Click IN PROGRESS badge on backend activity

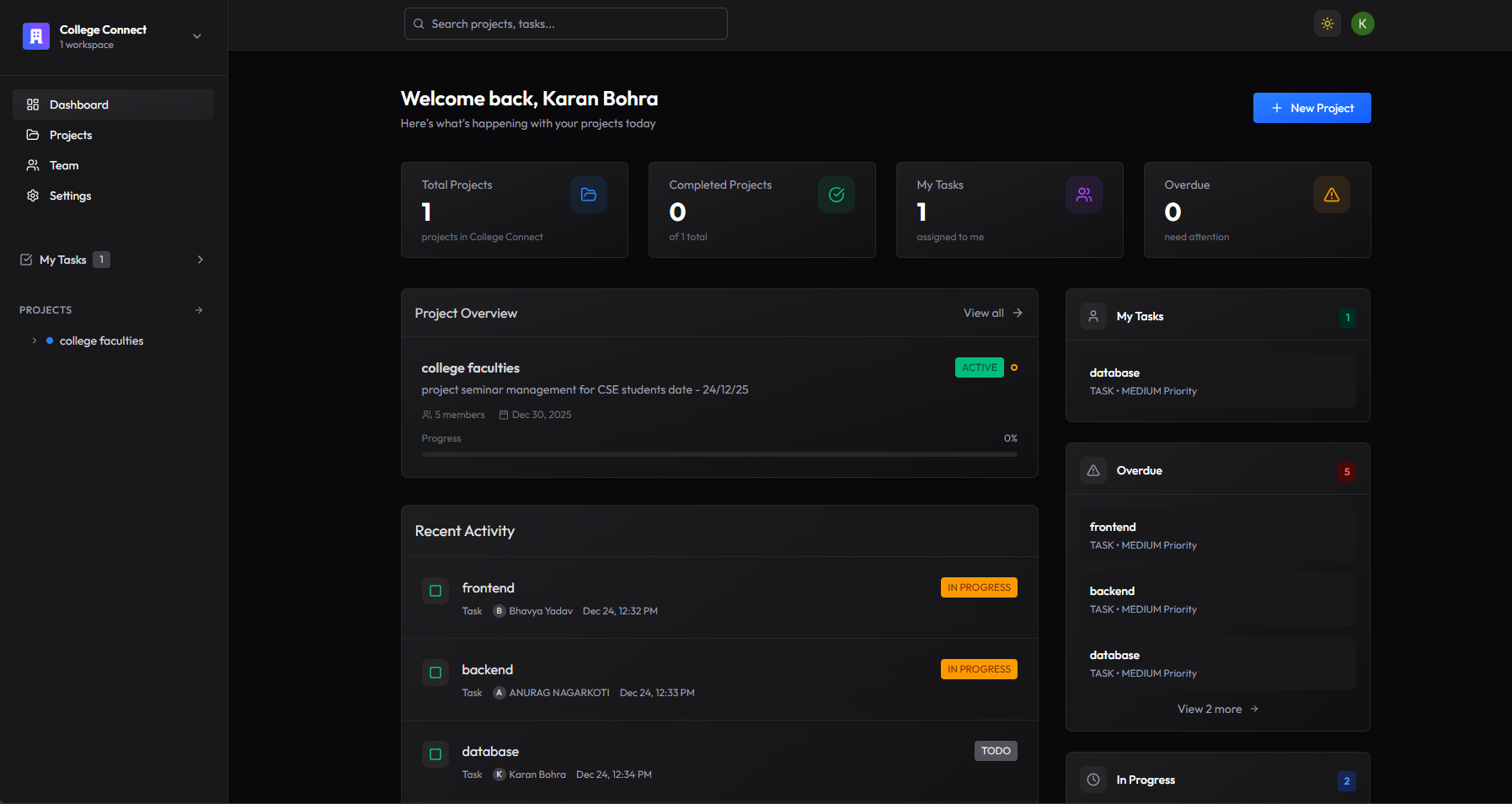[x=979, y=669]
